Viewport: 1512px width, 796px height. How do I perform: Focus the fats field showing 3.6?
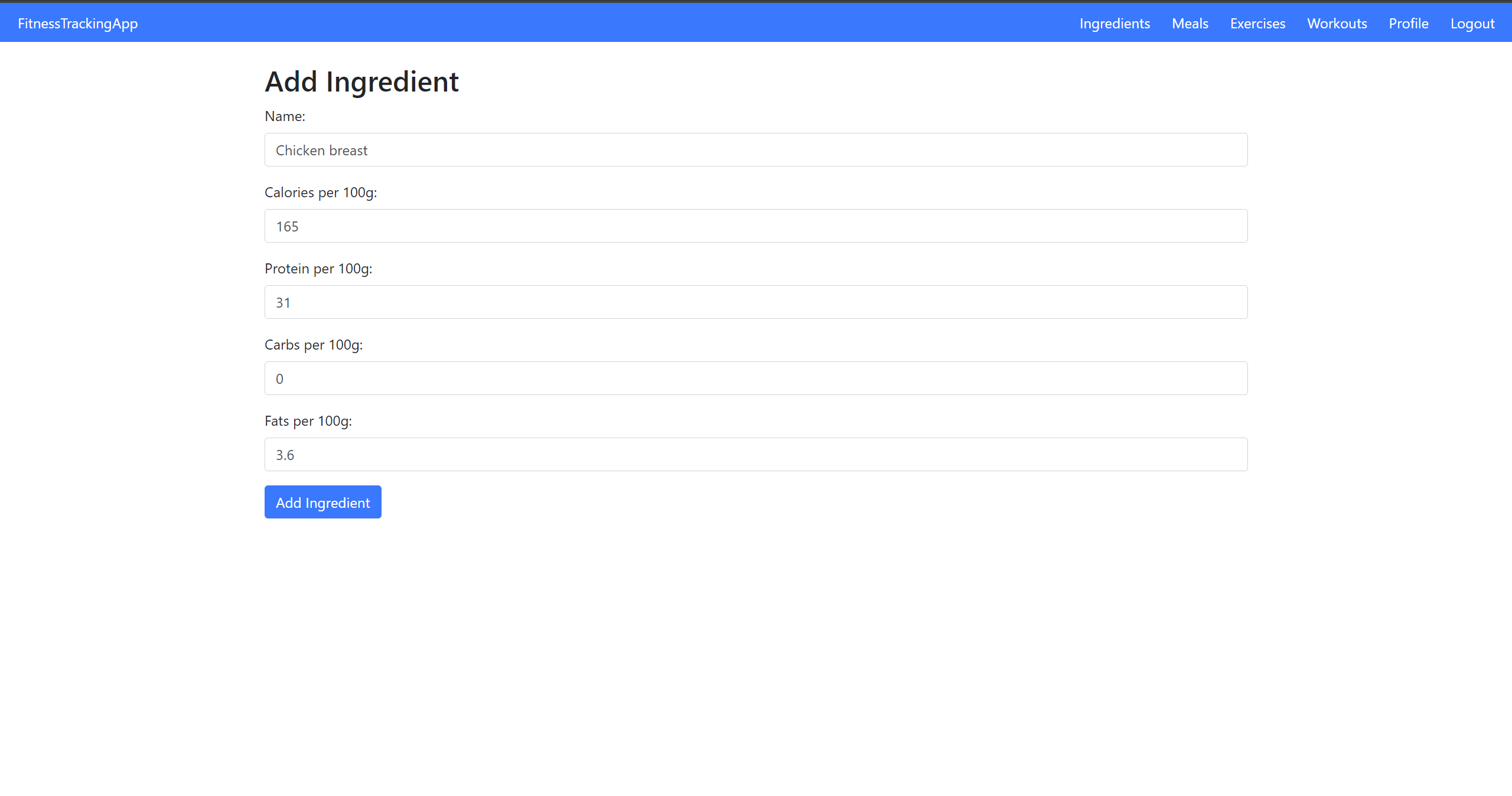(x=756, y=455)
